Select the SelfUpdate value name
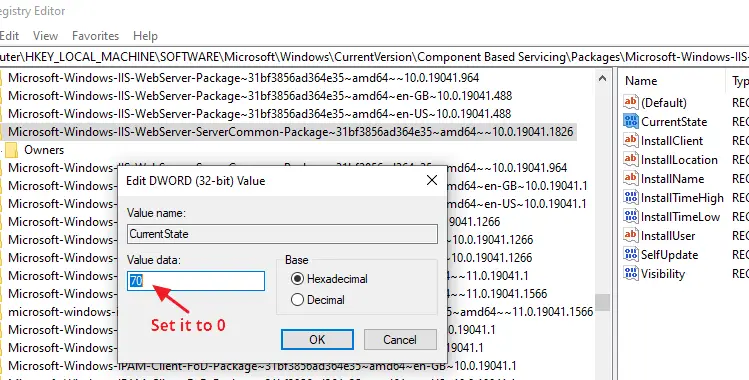749x380 pixels. [x=670, y=255]
